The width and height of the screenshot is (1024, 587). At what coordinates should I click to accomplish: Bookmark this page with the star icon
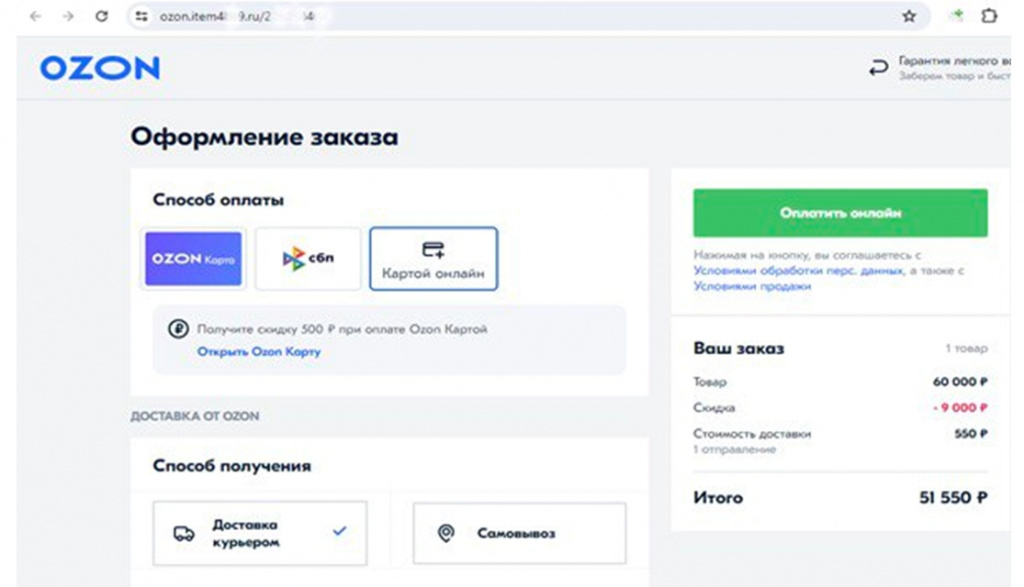(908, 16)
